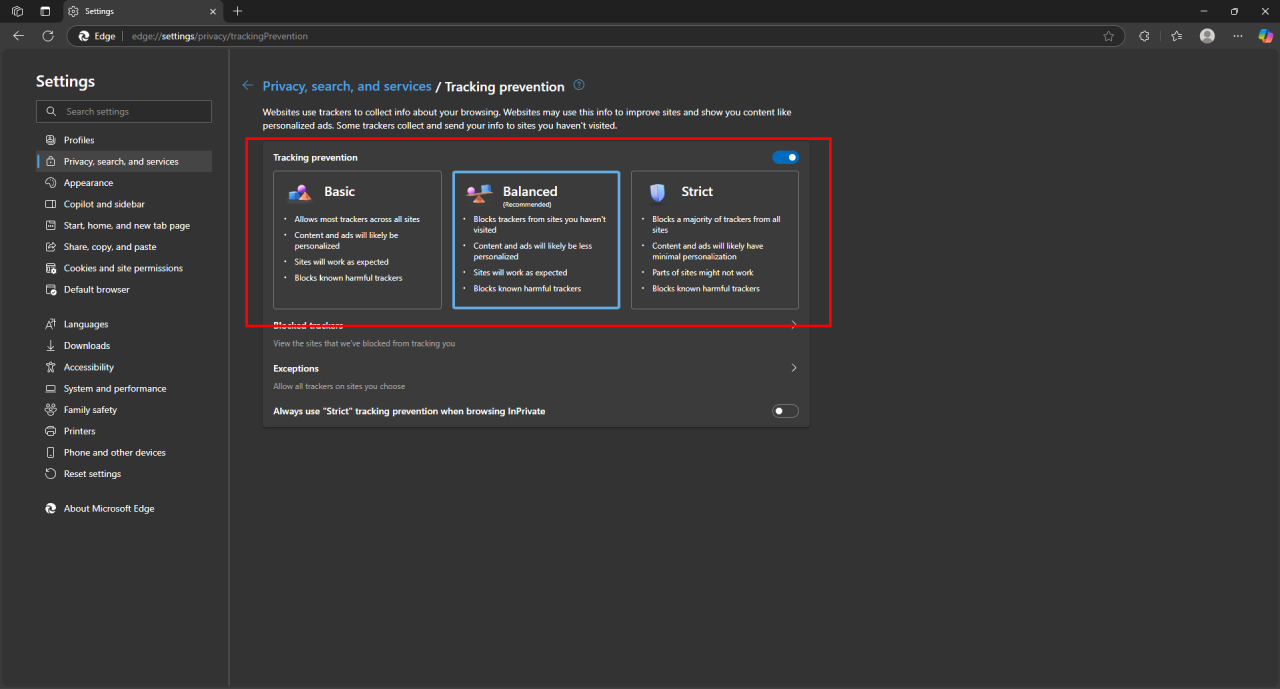Click the Search settings input field
Viewport: 1280px width, 689px height.
[x=124, y=111]
